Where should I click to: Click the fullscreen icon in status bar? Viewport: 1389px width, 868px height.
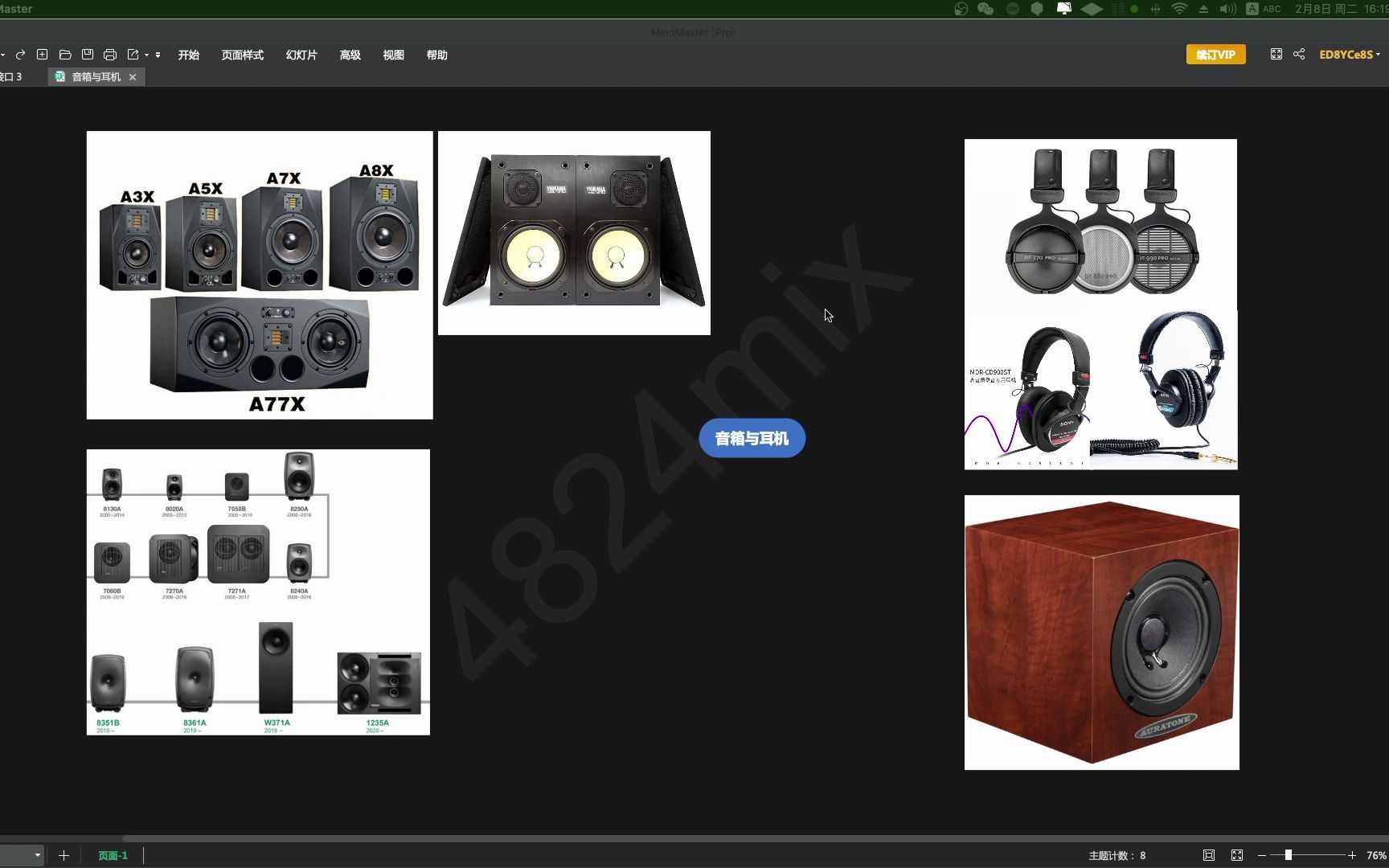1237,855
